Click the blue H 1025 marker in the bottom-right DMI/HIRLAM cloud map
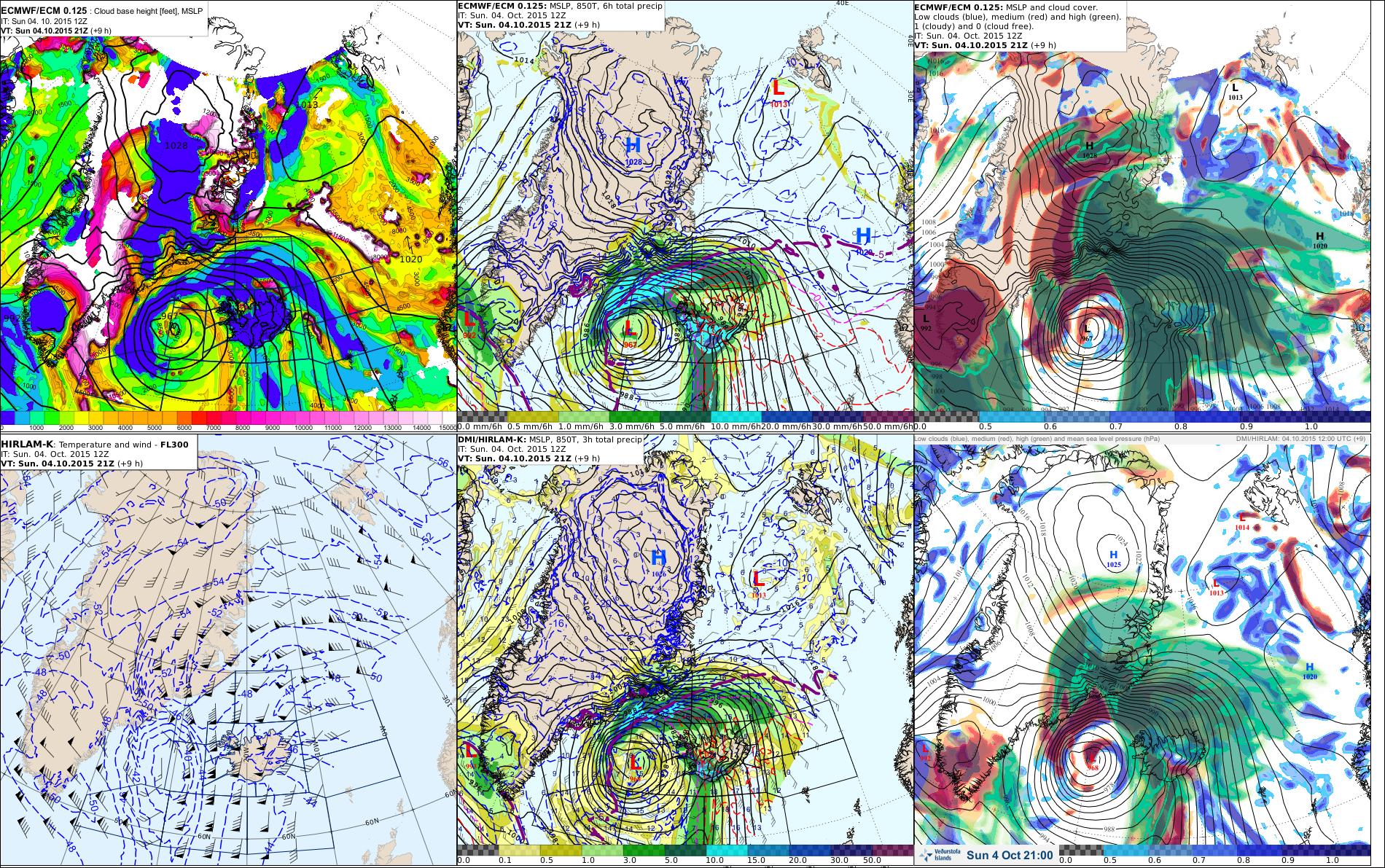 point(1113,558)
